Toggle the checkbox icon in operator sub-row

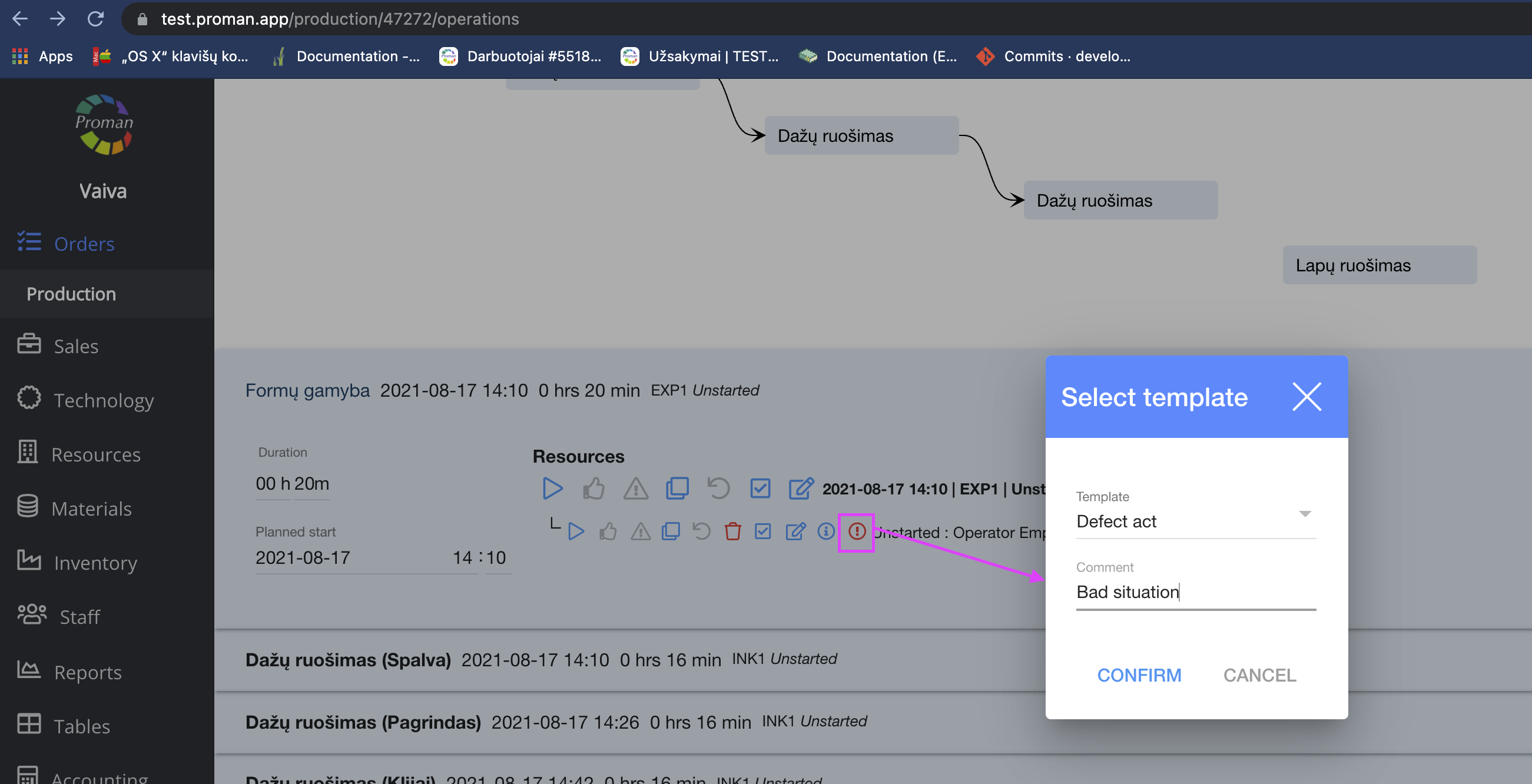[x=762, y=531]
